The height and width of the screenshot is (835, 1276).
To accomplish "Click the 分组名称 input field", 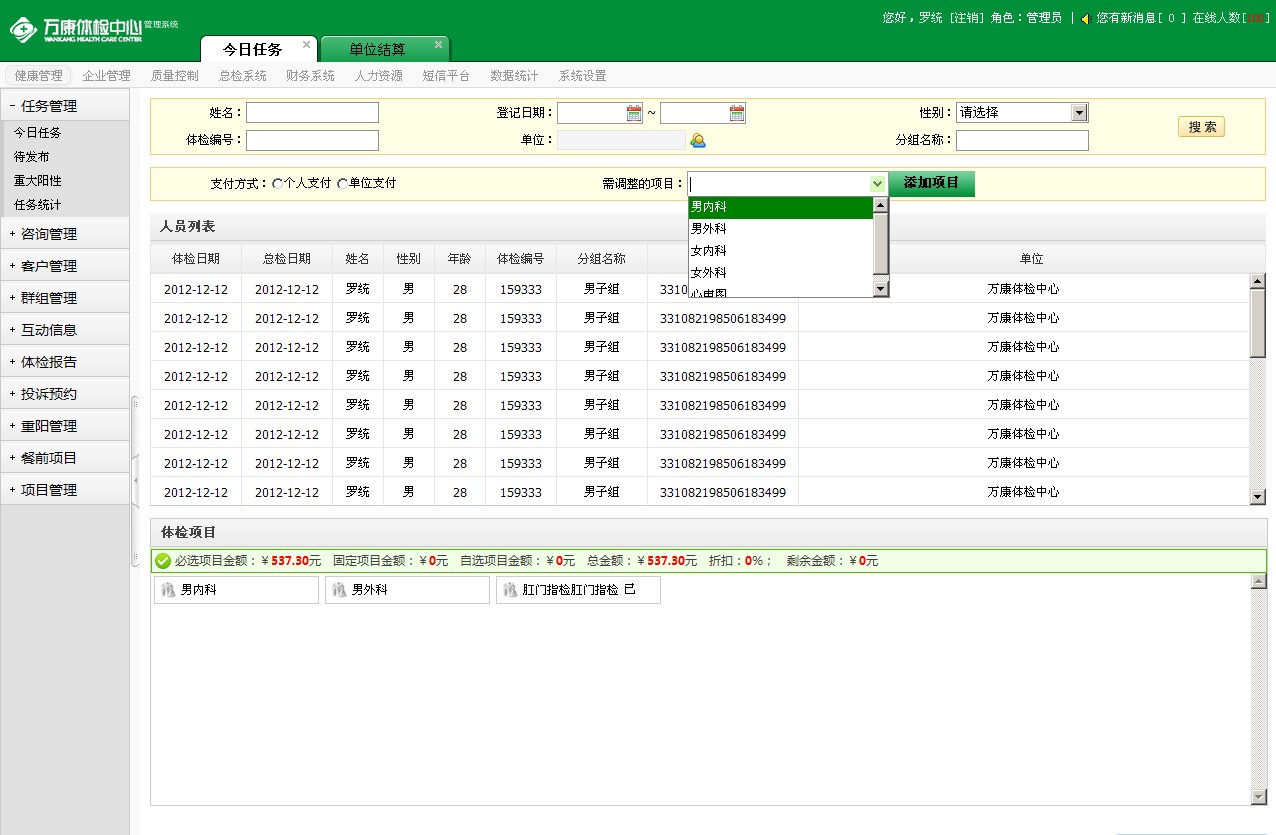I will pos(1022,140).
